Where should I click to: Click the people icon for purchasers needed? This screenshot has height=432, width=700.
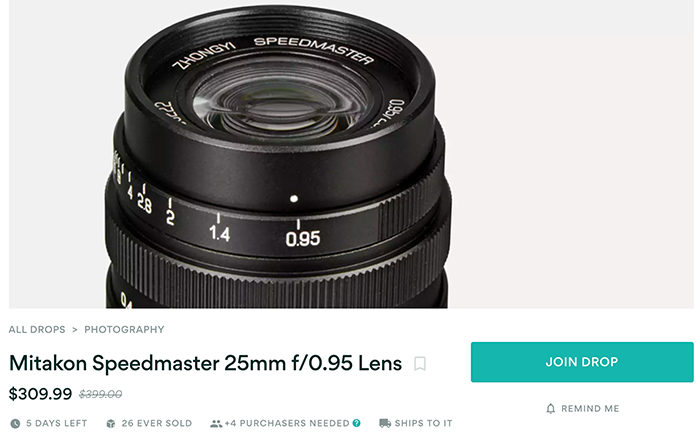tap(216, 424)
